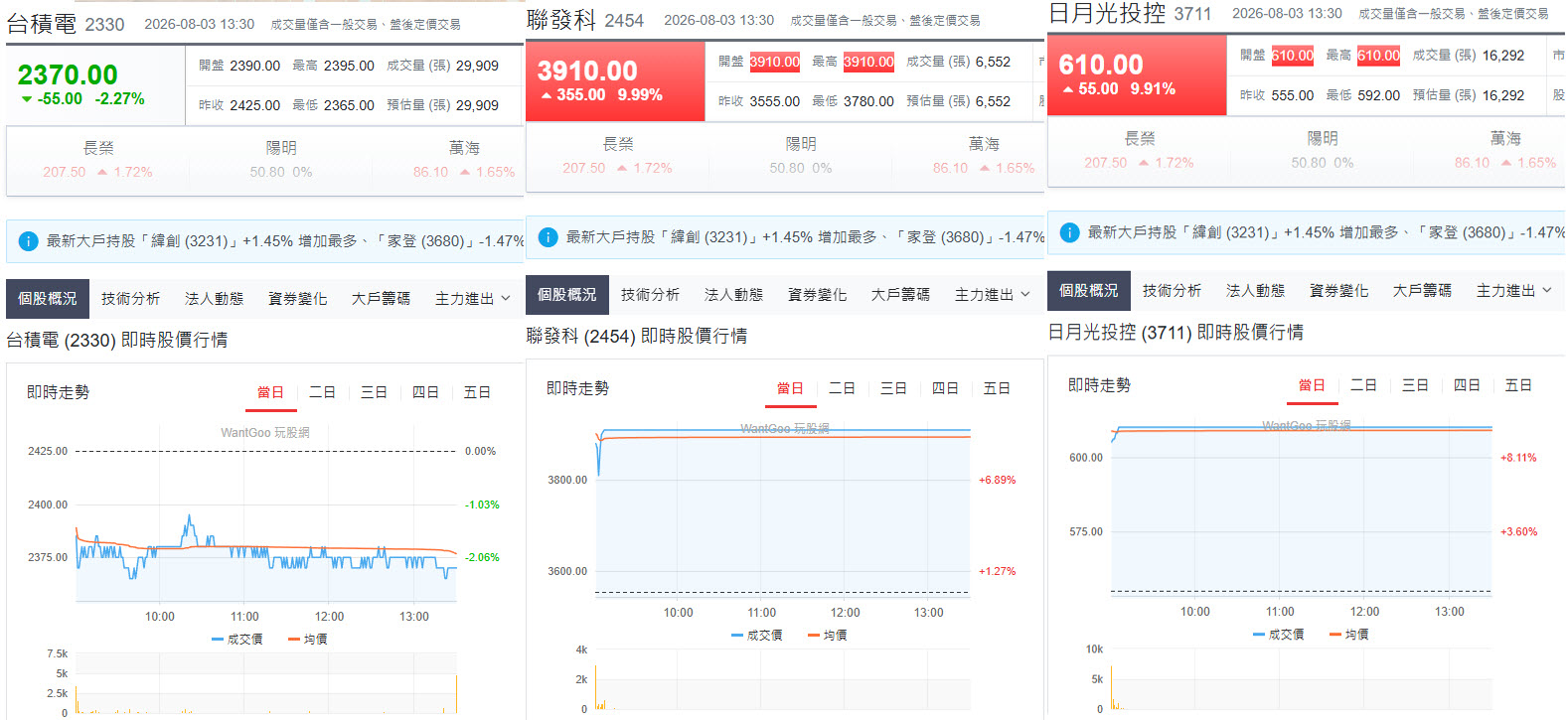Open 法人動態 tab in 聯發科 panel
The image size is (1568, 720).
tap(734, 295)
